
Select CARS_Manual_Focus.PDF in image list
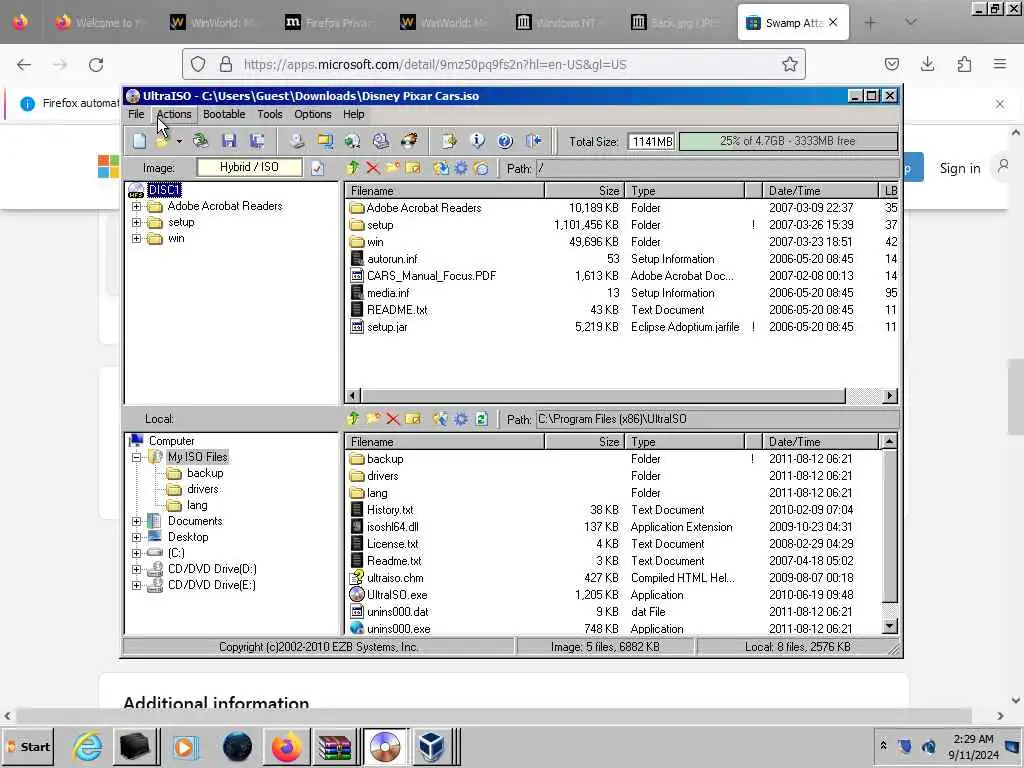tap(431, 276)
